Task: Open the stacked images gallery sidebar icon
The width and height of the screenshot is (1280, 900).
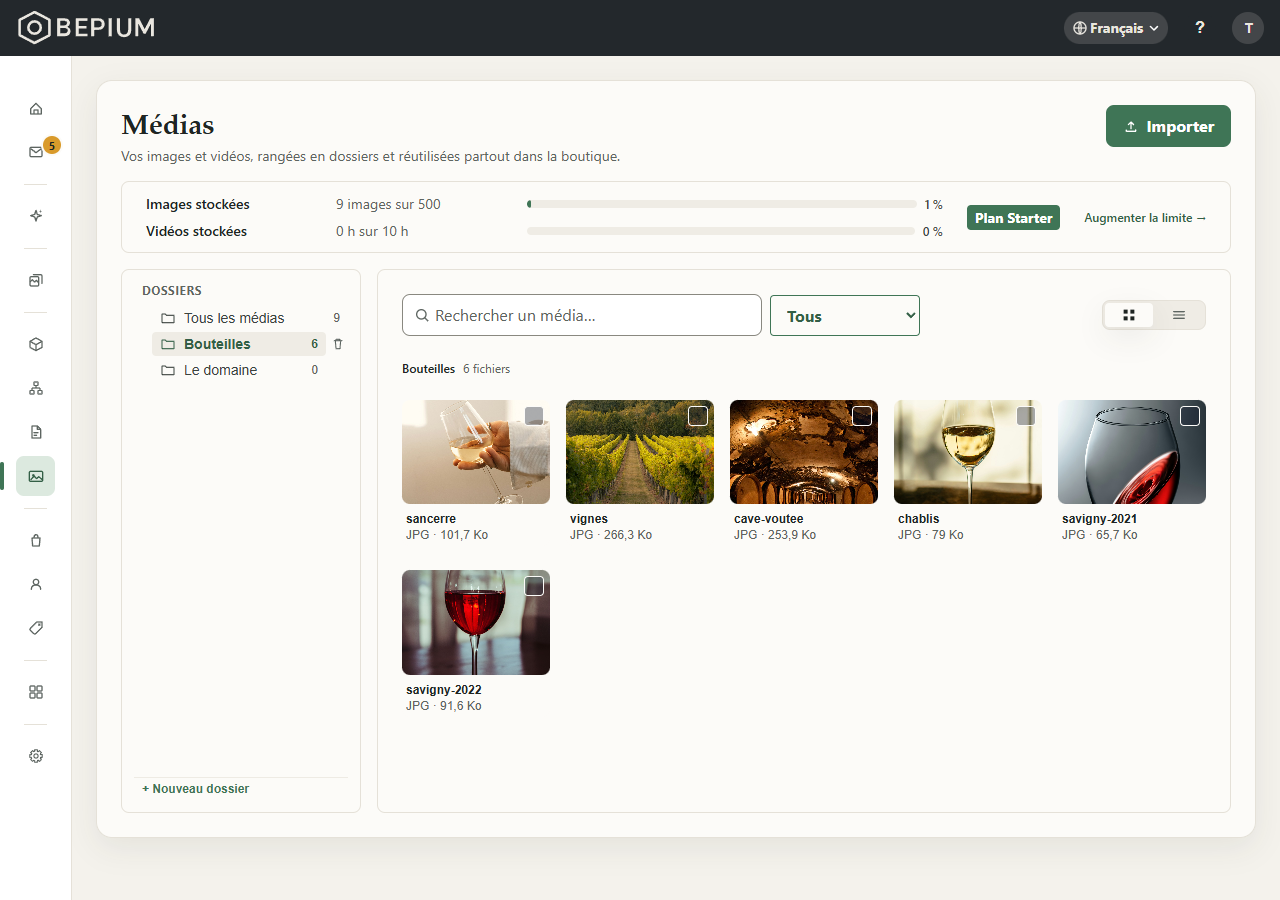Action: click(36, 280)
